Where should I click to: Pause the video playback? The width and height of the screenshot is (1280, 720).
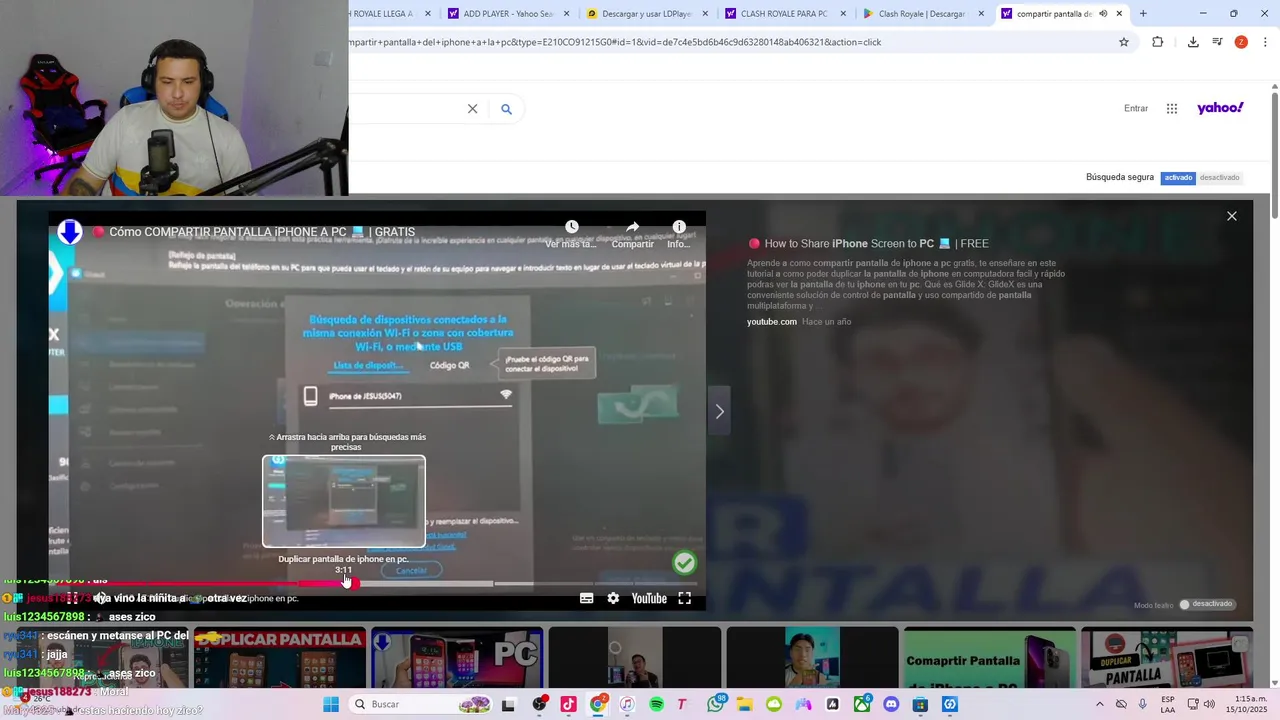pos(72,598)
